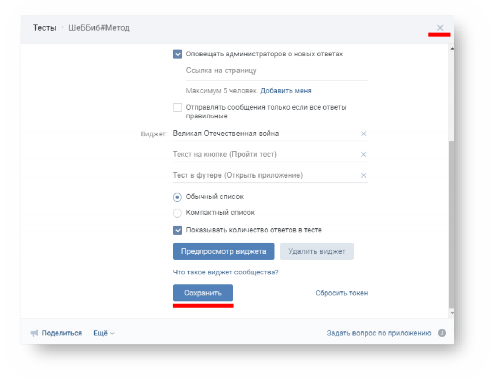Image resolution: width=493 pixels, height=384 pixels.
Task: Click the scrollbar down arrow
Action: tap(452, 313)
